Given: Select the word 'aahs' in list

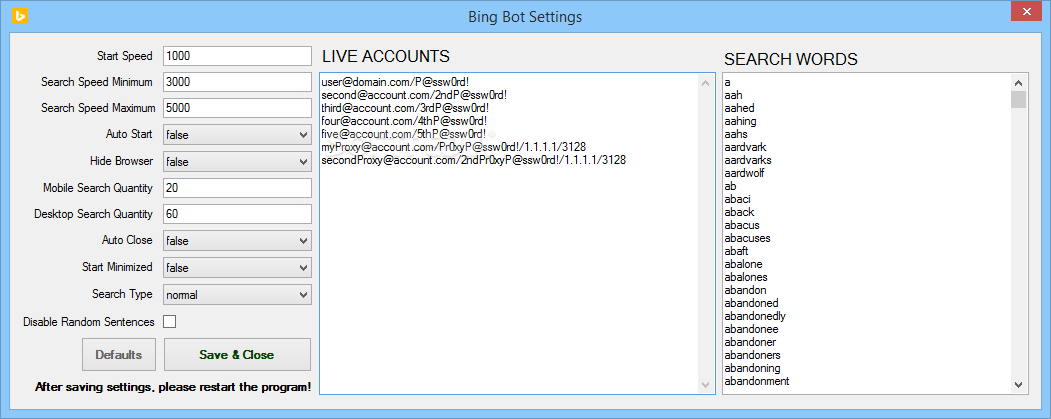Looking at the screenshot, I should 736,134.
